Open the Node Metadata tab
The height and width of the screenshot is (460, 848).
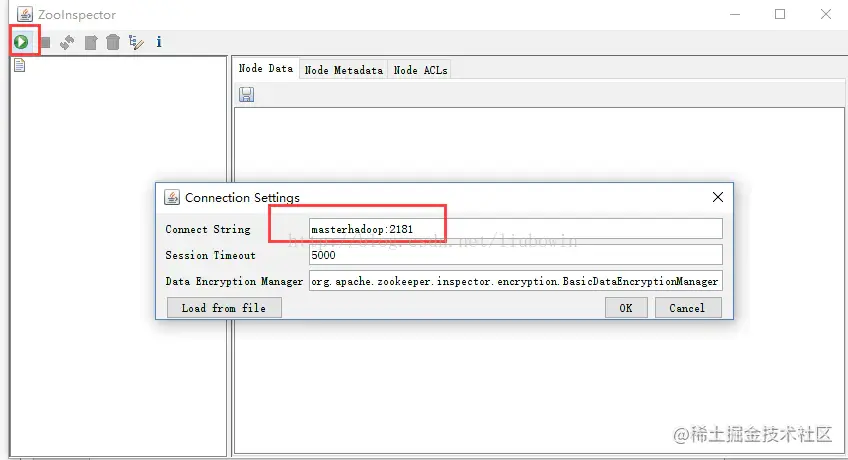coord(343,70)
